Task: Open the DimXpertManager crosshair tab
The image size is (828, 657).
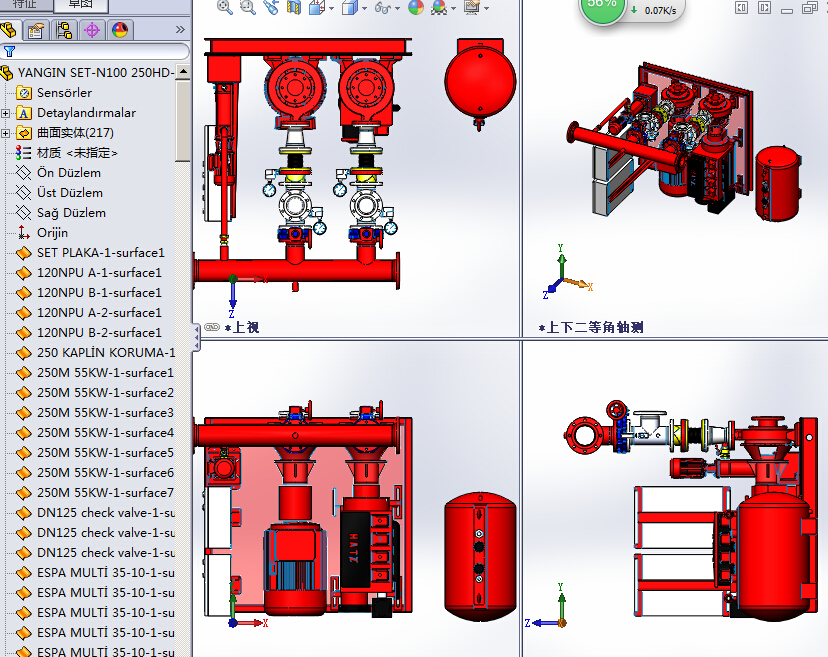Action: [x=92, y=30]
